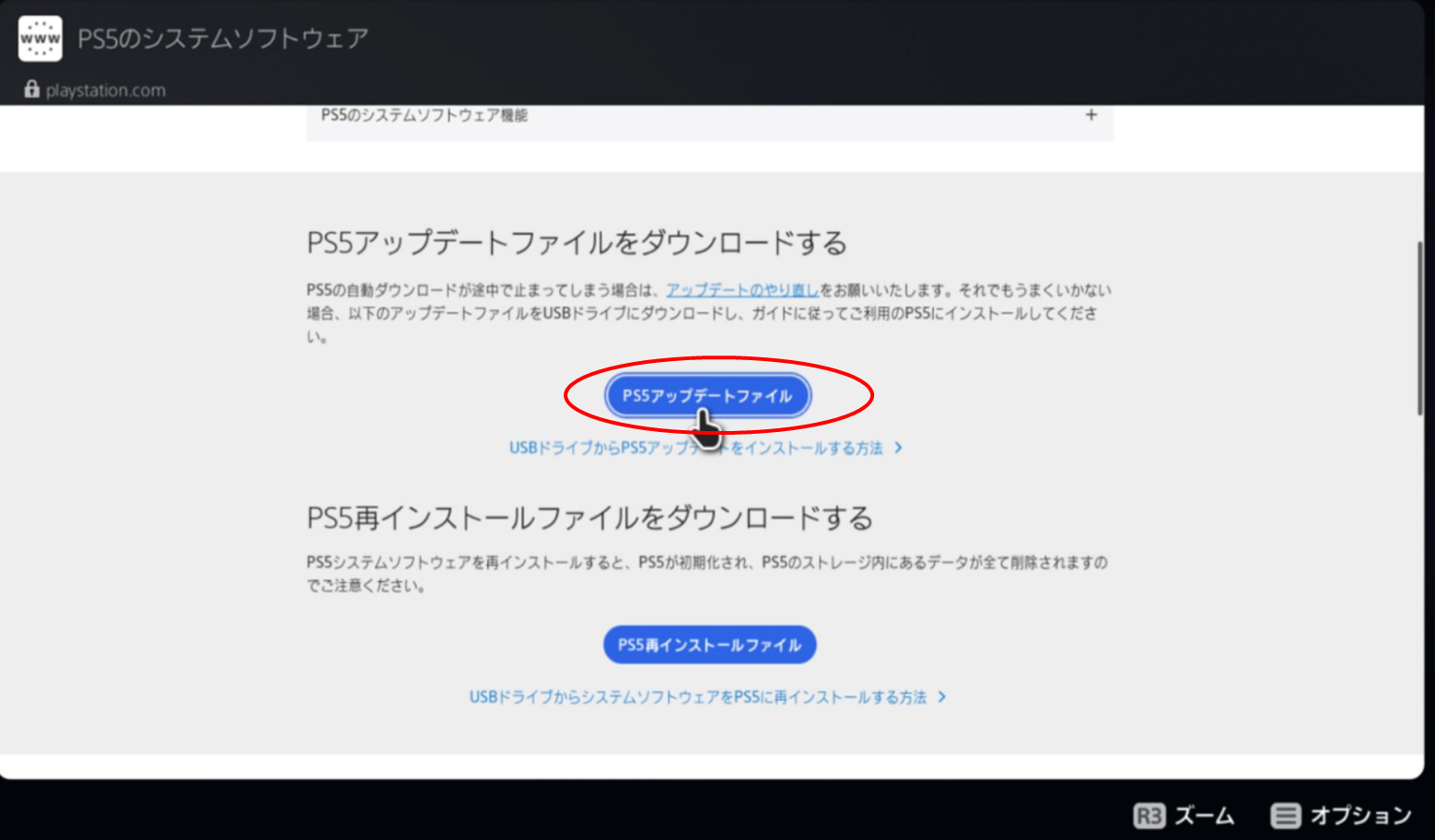This screenshot has height=840, width=1435.
Task: Click the PS5再インストールファイルをダウンロードする heading
Action: pos(589,519)
